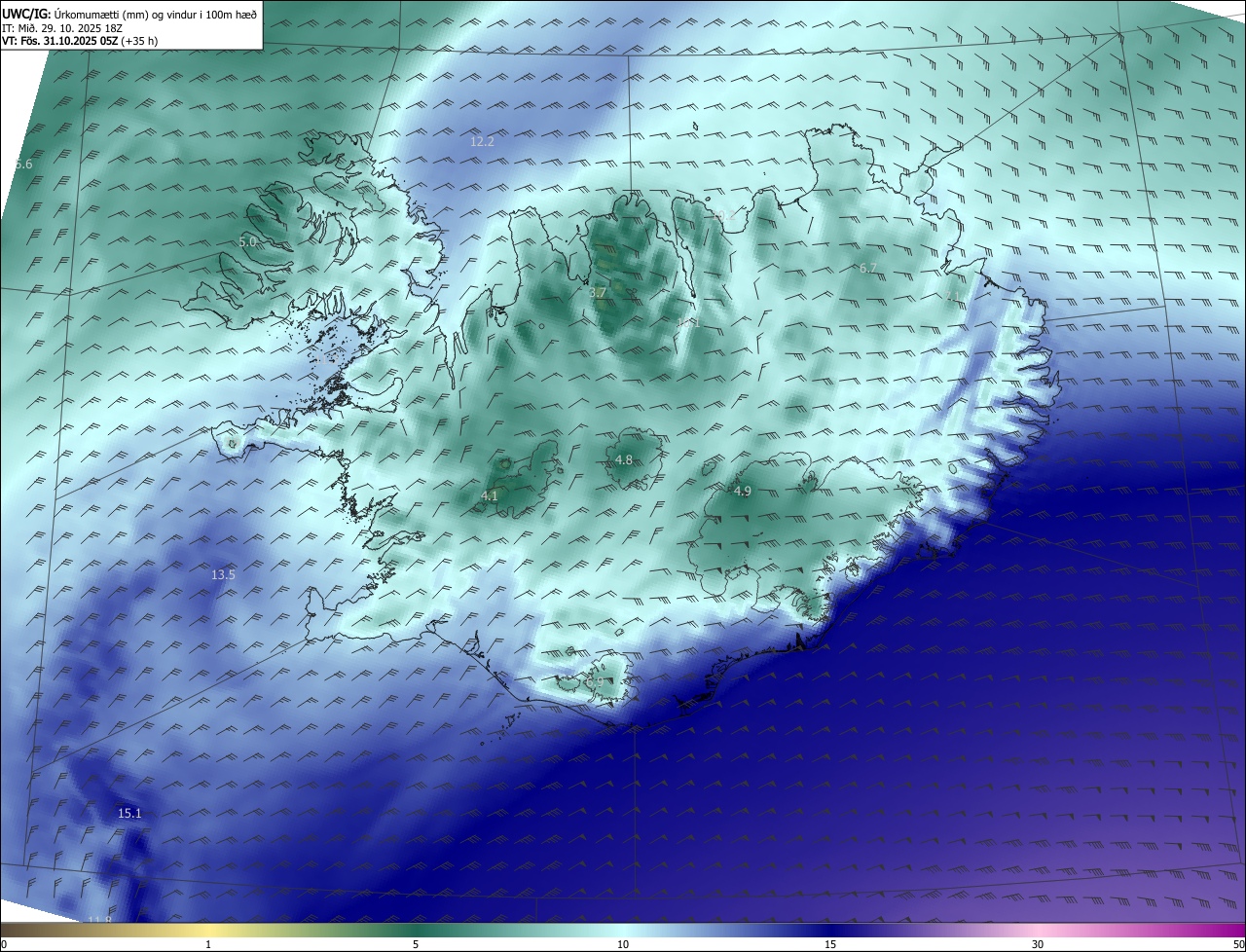Click the 15.1 value label
1246x952 pixels.
click(x=129, y=813)
